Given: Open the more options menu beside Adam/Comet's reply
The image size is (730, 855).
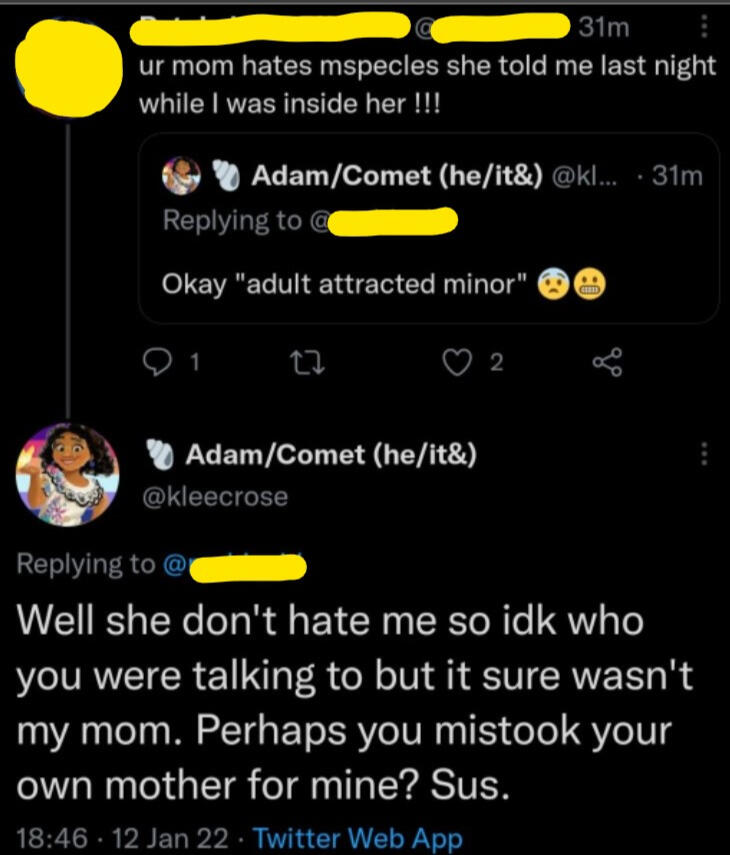Looking at the screenshot, I should (x=706, y=454).
